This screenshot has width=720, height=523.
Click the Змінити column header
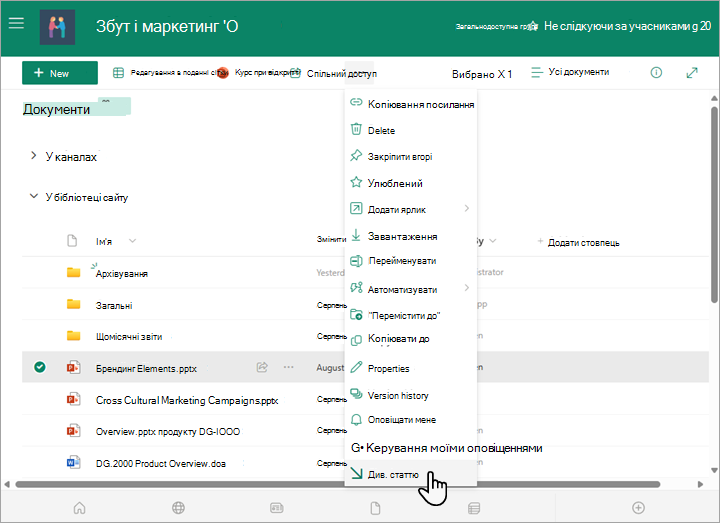coord(331,239)
